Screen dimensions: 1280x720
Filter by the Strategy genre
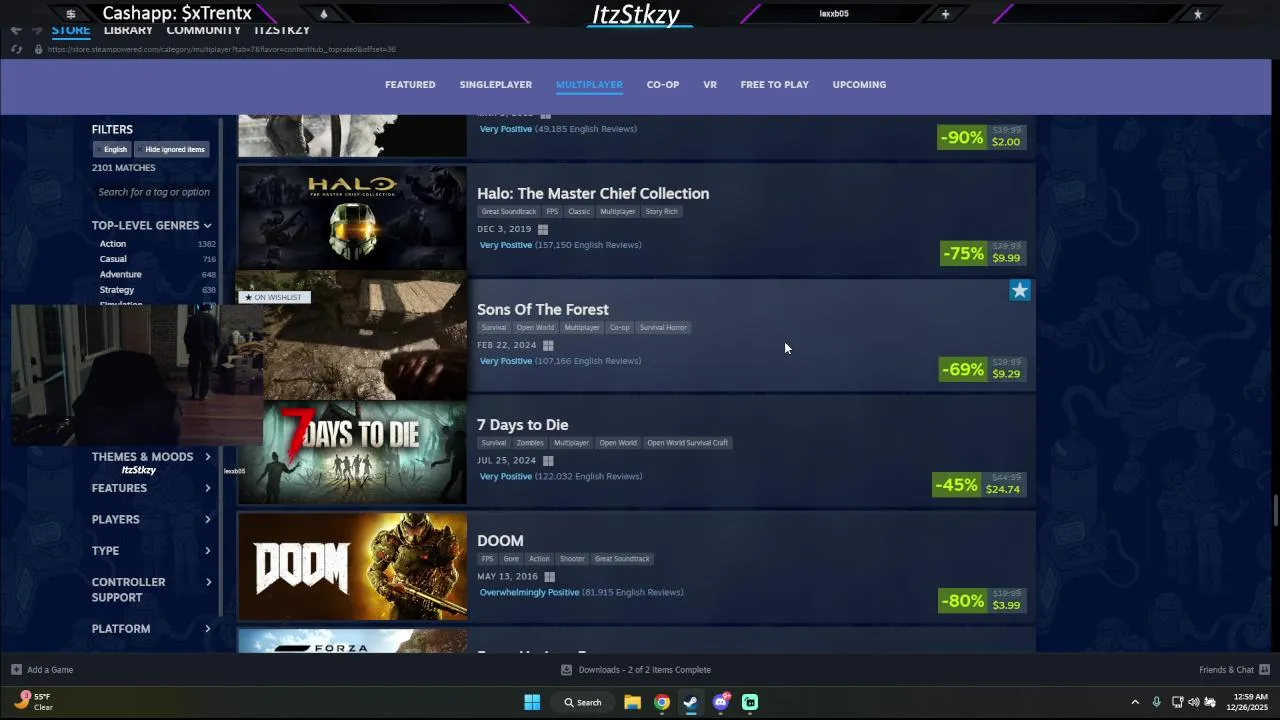pos(117,290)
